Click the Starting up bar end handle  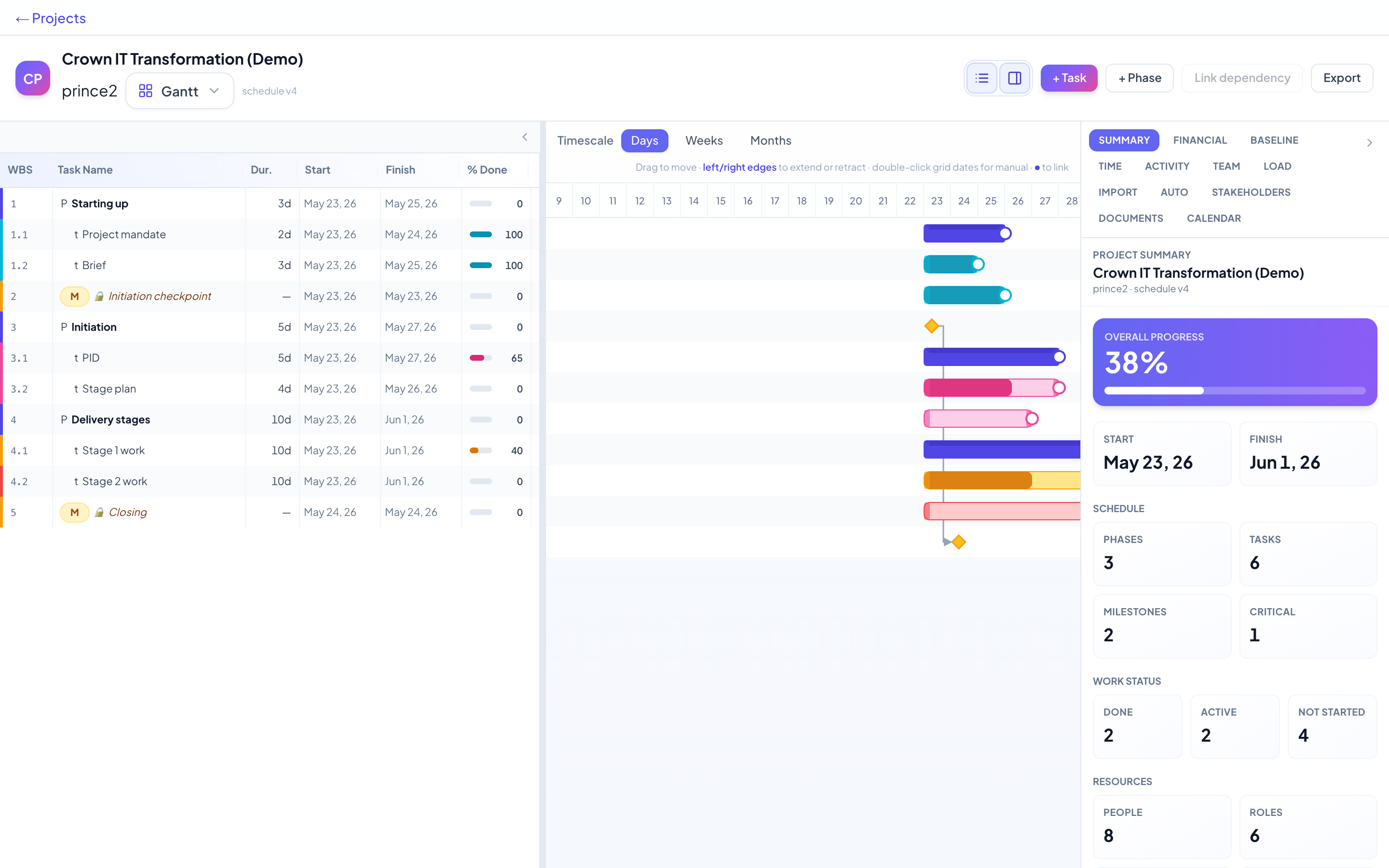coord(1005,234)
